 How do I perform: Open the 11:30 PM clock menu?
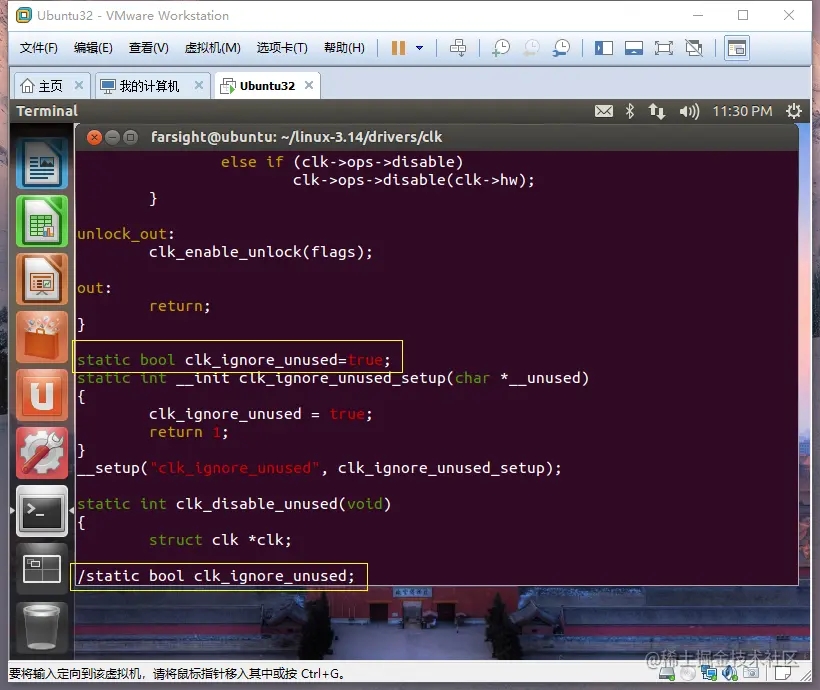742,111
